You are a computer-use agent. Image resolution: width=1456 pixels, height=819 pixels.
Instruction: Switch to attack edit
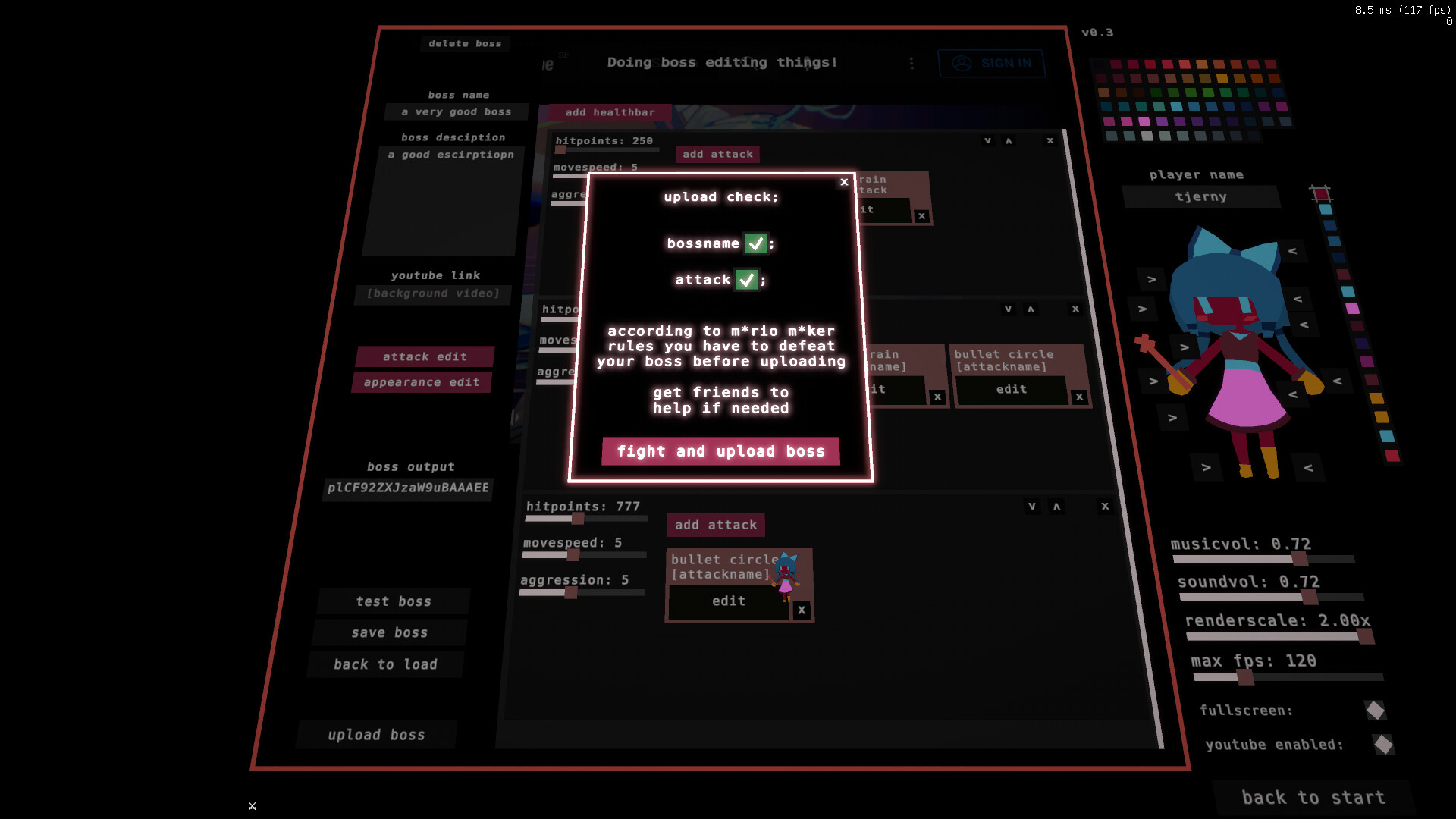[425, 356]
